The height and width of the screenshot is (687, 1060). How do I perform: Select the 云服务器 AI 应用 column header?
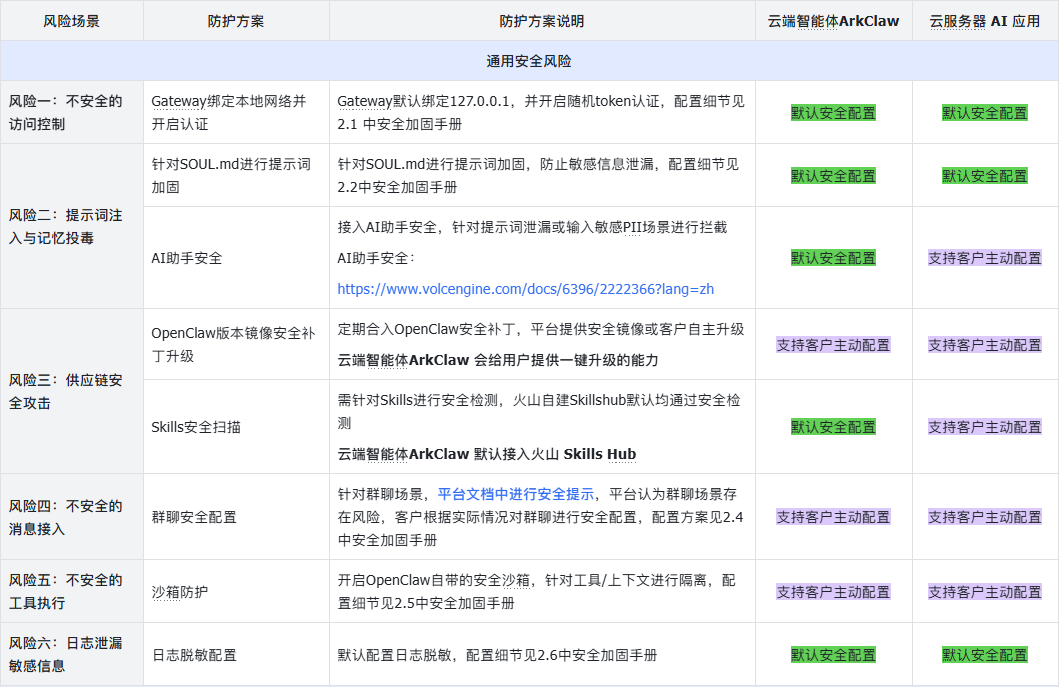985,21
